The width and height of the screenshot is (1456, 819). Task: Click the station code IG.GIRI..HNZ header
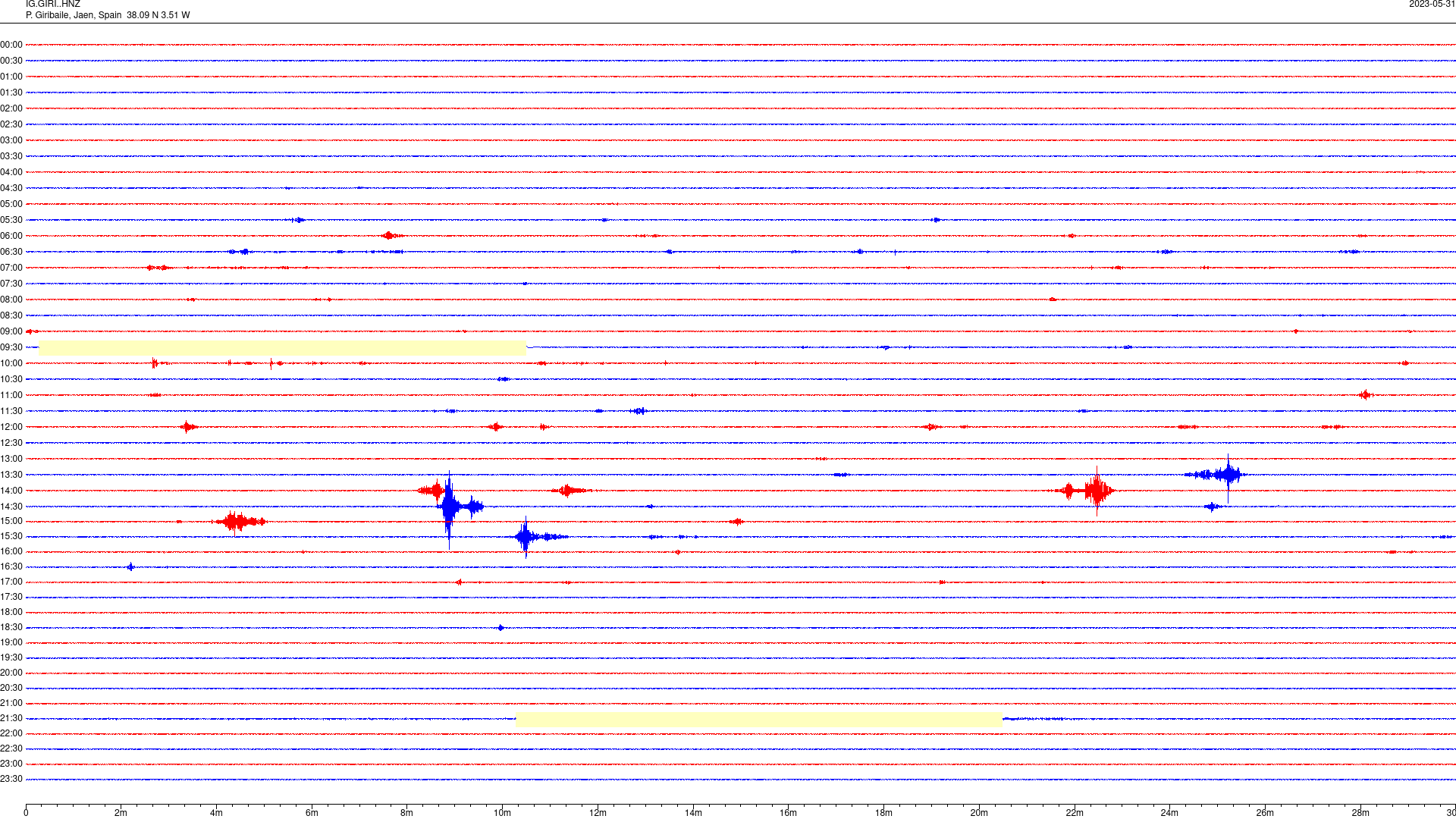(x=53, y=4)
